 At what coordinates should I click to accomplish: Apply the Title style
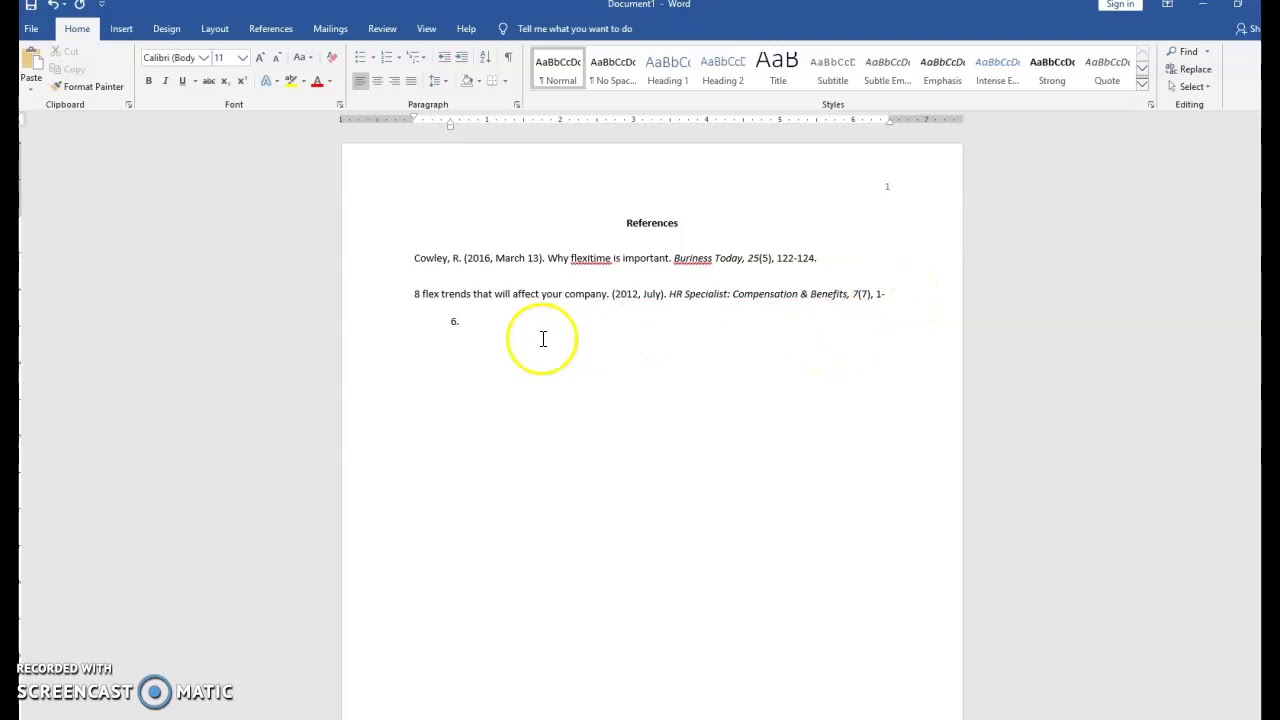coord(778,69)
